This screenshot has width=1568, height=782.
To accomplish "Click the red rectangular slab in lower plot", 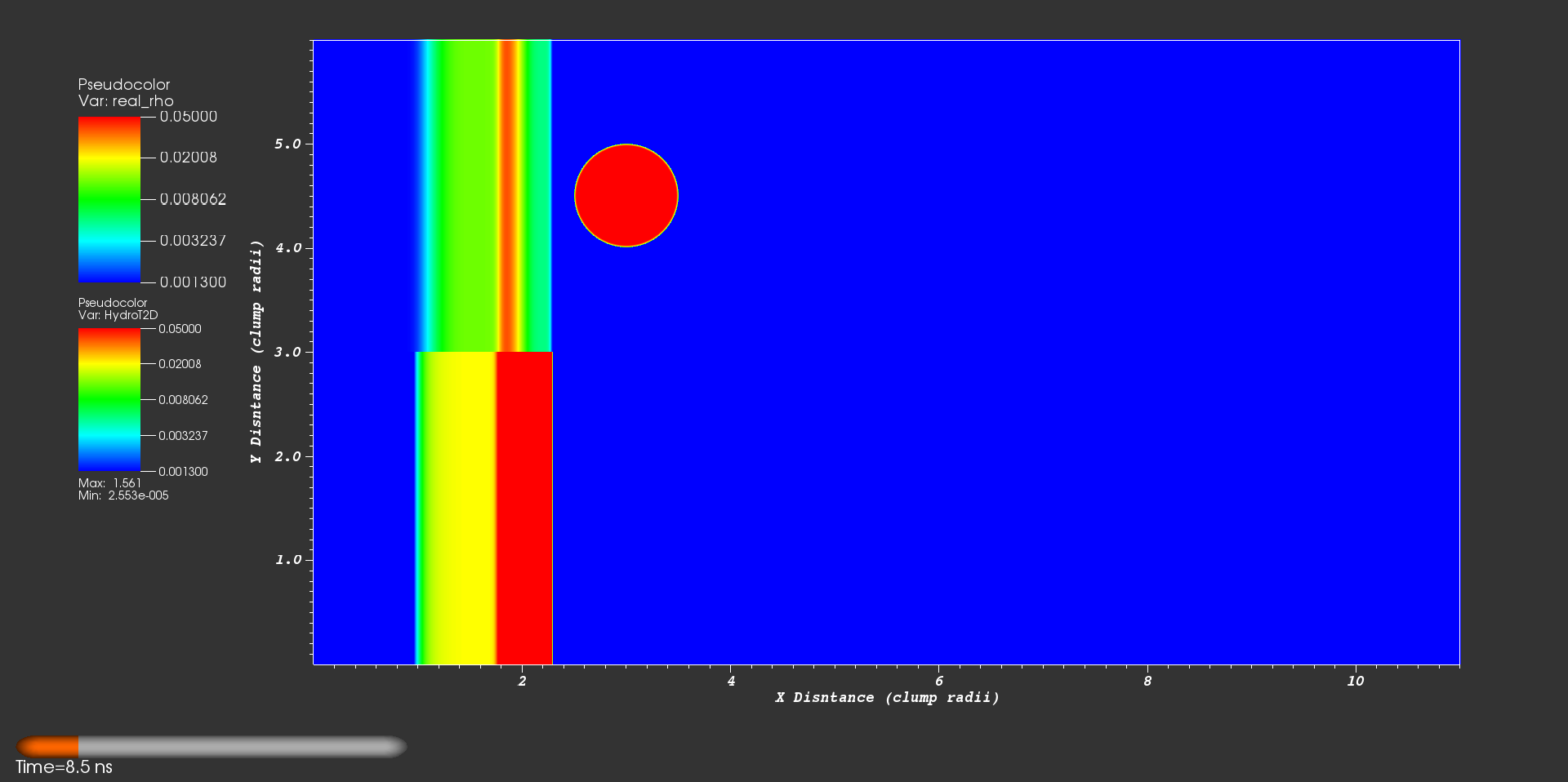I will tap(524, 508).
